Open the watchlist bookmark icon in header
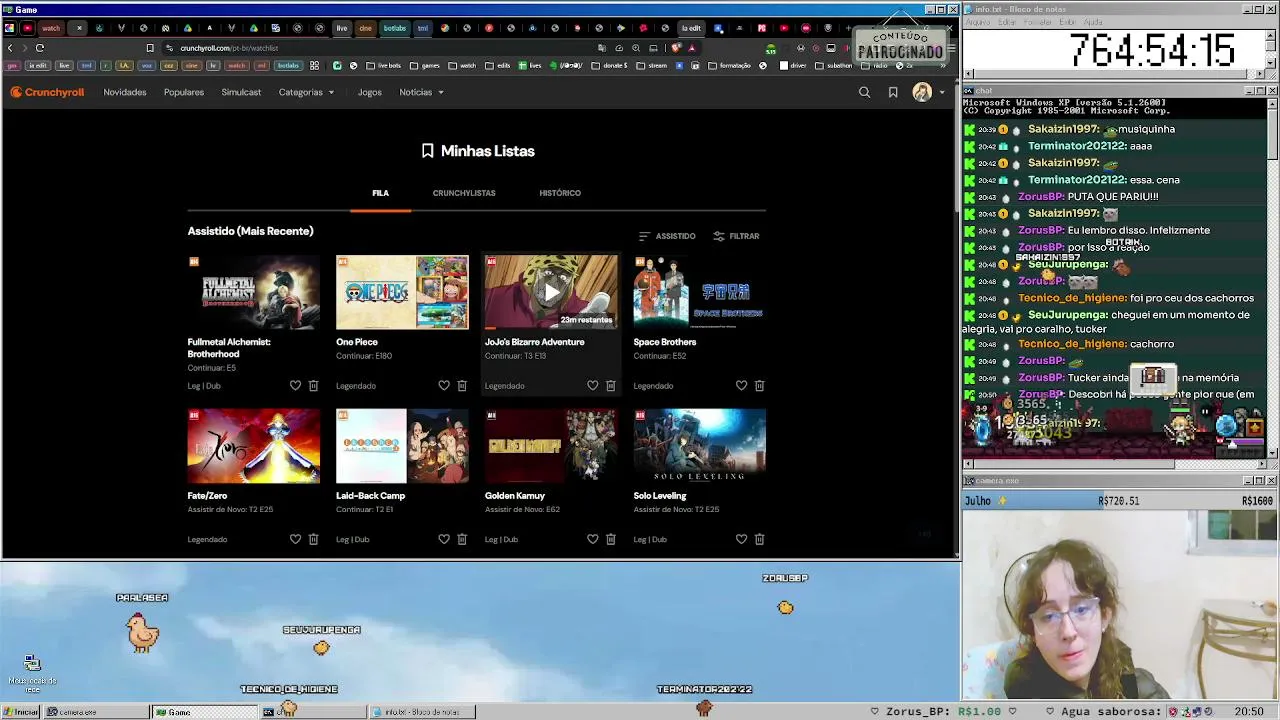Viewport: 1280px width, 720px height. 893,92
